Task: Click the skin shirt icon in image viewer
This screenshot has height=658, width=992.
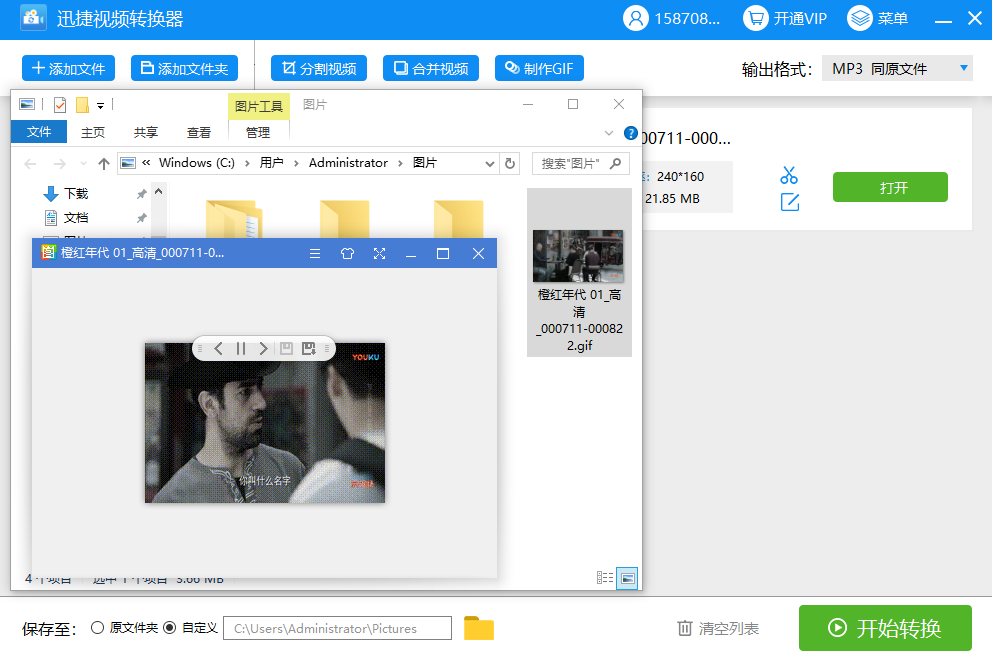Action: (347, 254)
